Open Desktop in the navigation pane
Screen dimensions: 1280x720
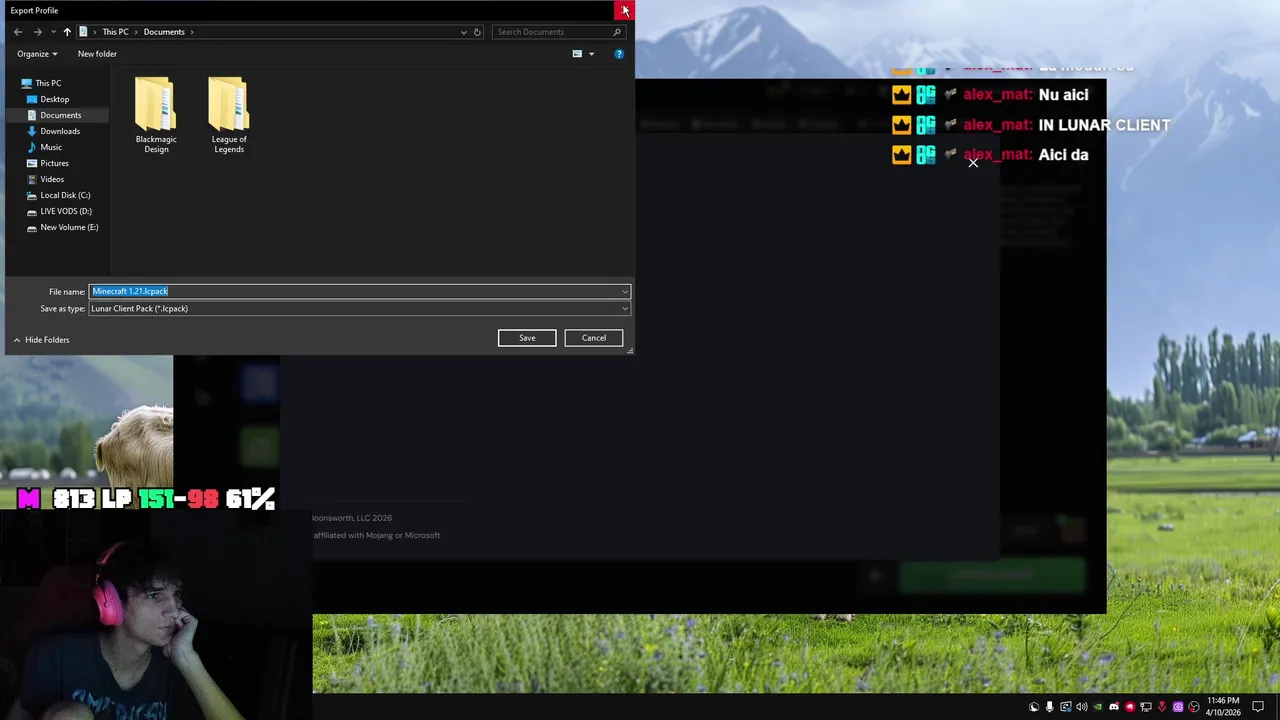tap(54, 99)
